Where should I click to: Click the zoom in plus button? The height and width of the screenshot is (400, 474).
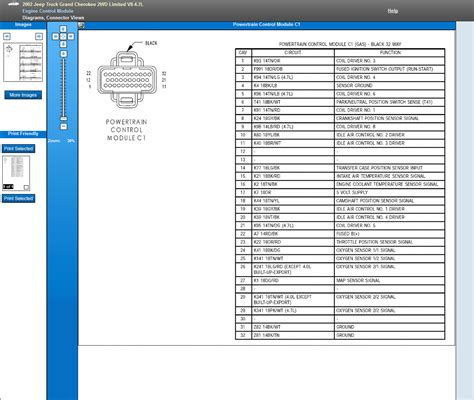coord(63,54)
